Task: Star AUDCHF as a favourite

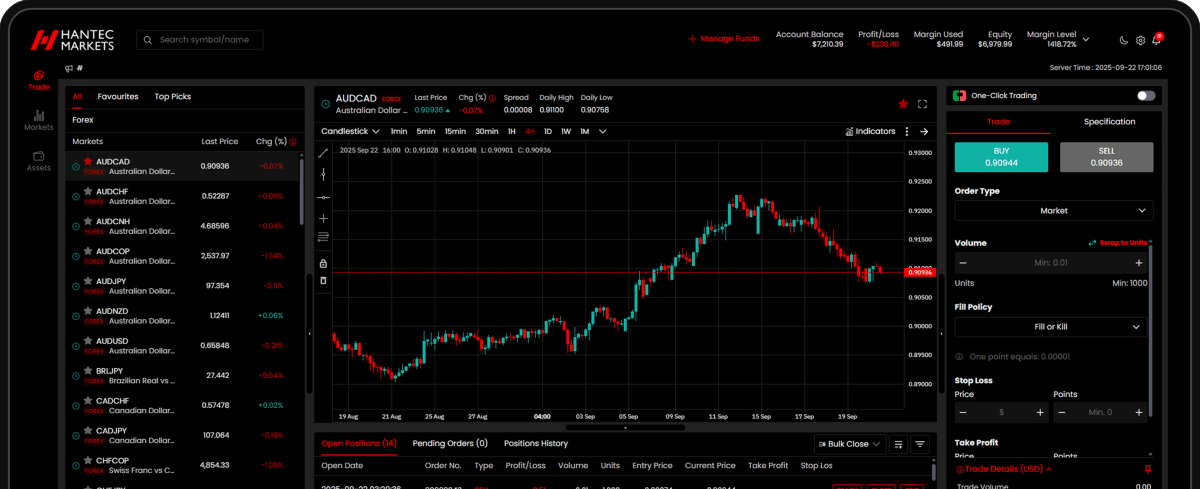Action: [88, 190]
